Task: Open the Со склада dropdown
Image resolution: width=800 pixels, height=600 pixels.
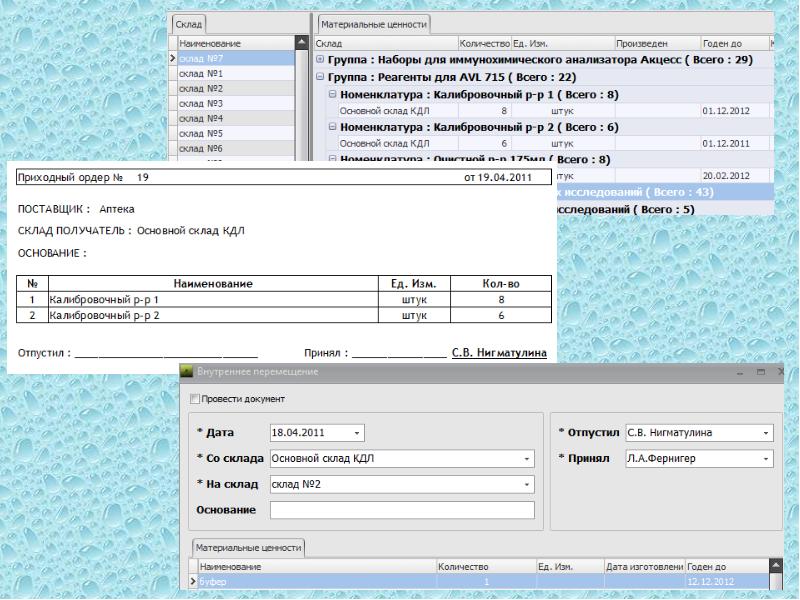Action: pos(526,459)
